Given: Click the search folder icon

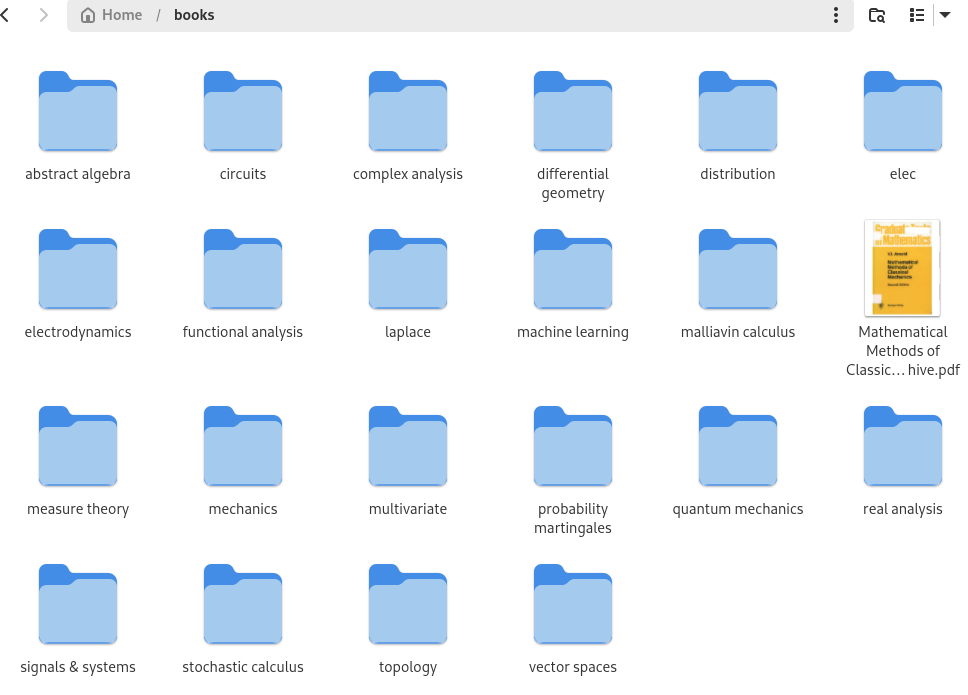Looking at the screenshot, I should coord(877,15).
